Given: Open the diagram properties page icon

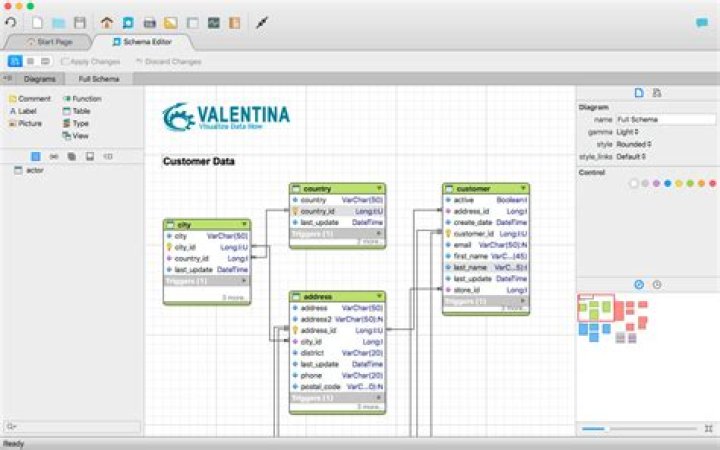Looking at the screenshot, I should (639, 93).
